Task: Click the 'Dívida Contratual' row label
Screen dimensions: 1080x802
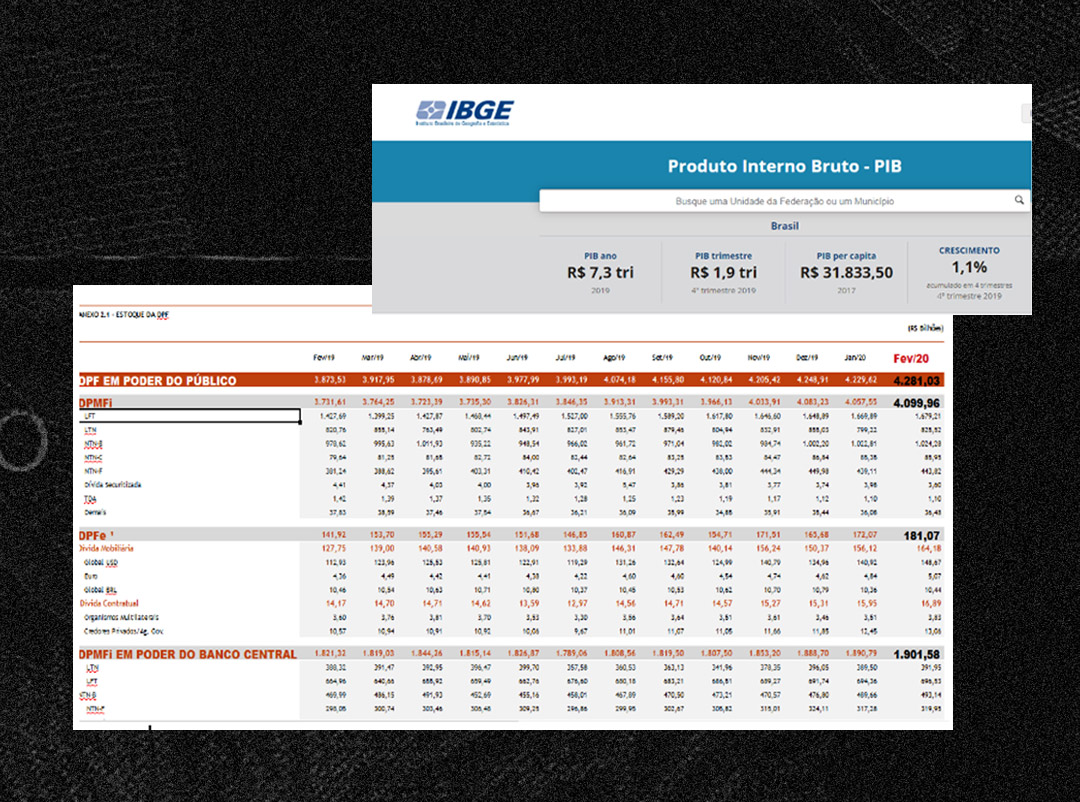Action: click(x=109, y=604)
